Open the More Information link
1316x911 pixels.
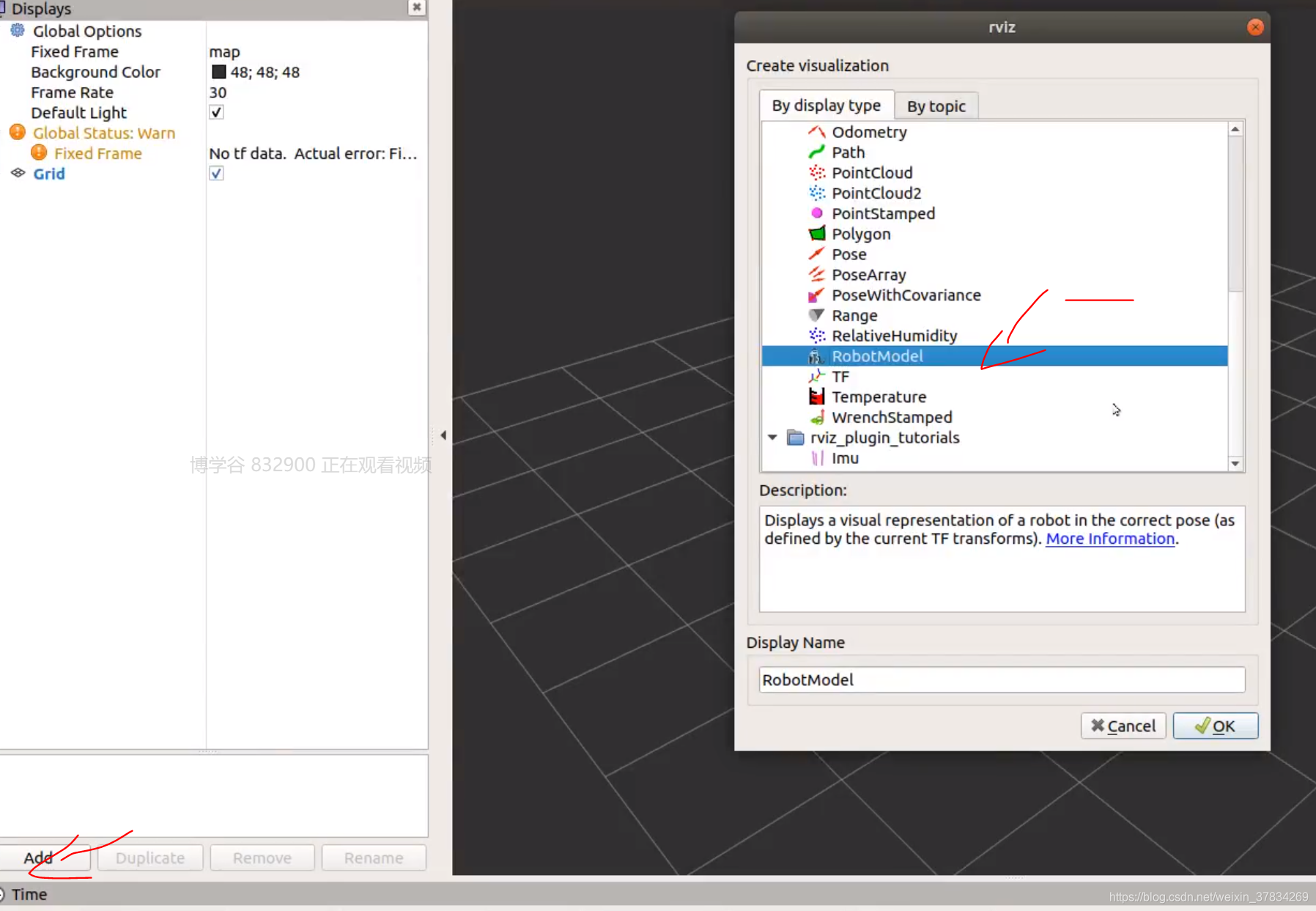click(1109, 539)
